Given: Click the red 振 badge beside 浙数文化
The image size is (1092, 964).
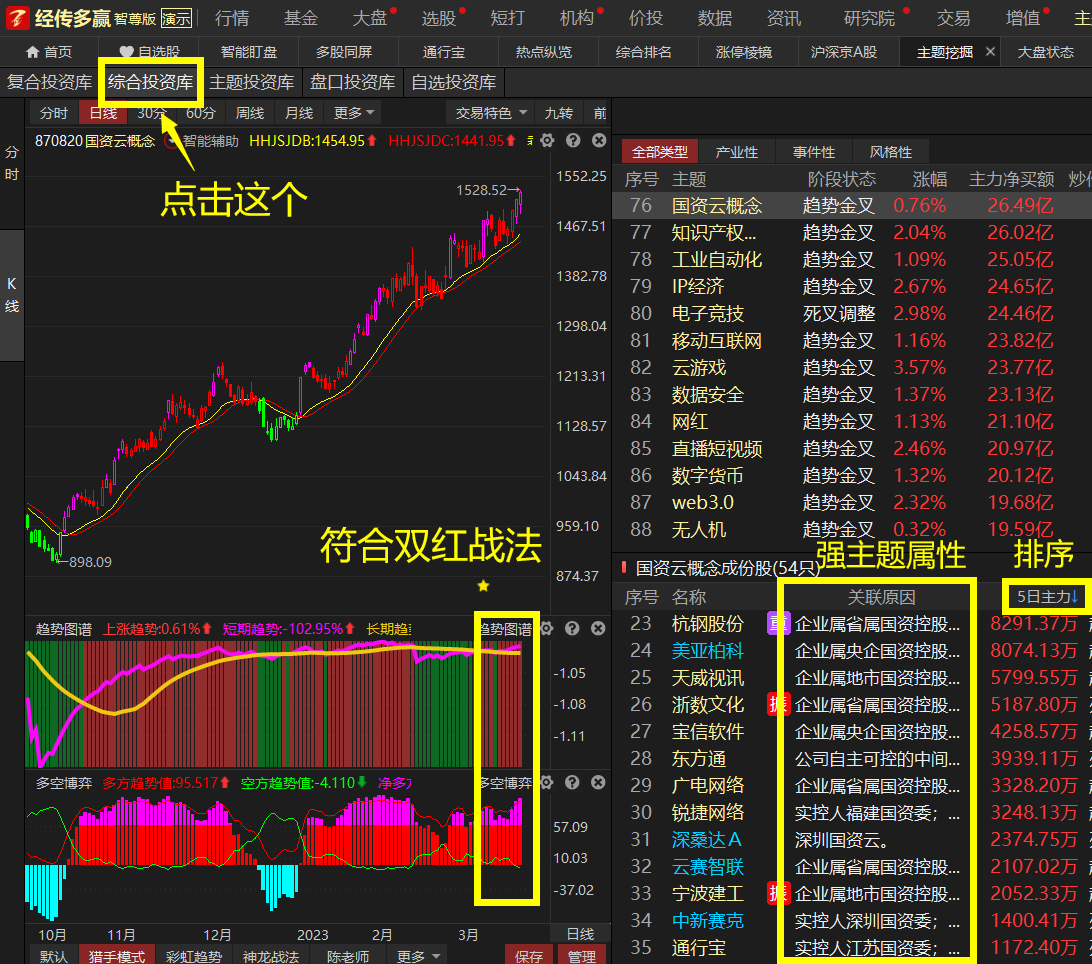Looking at the screenshot, I should (x=777, y=704).
